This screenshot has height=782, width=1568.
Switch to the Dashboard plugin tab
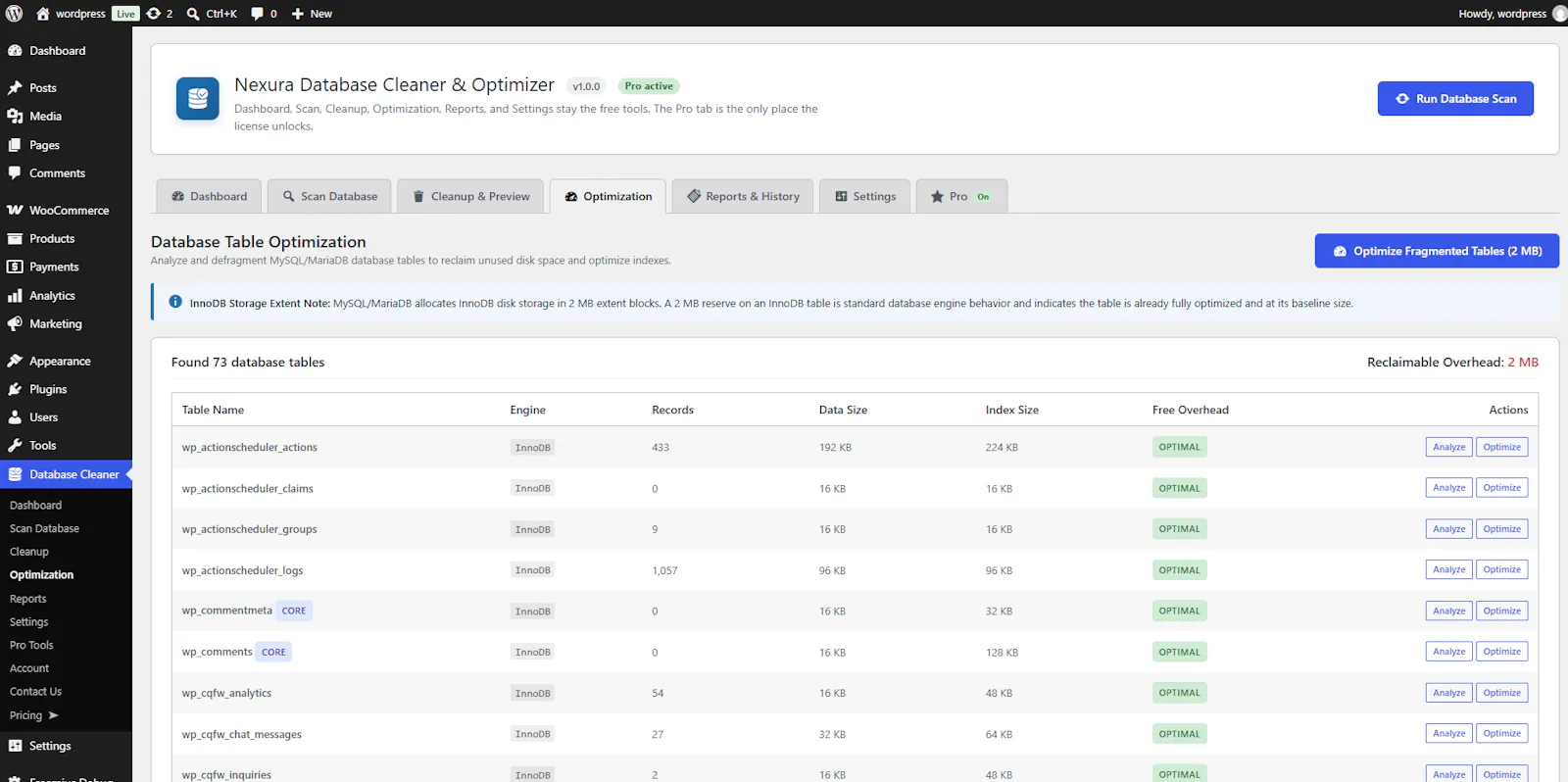[x=209, y=196]
